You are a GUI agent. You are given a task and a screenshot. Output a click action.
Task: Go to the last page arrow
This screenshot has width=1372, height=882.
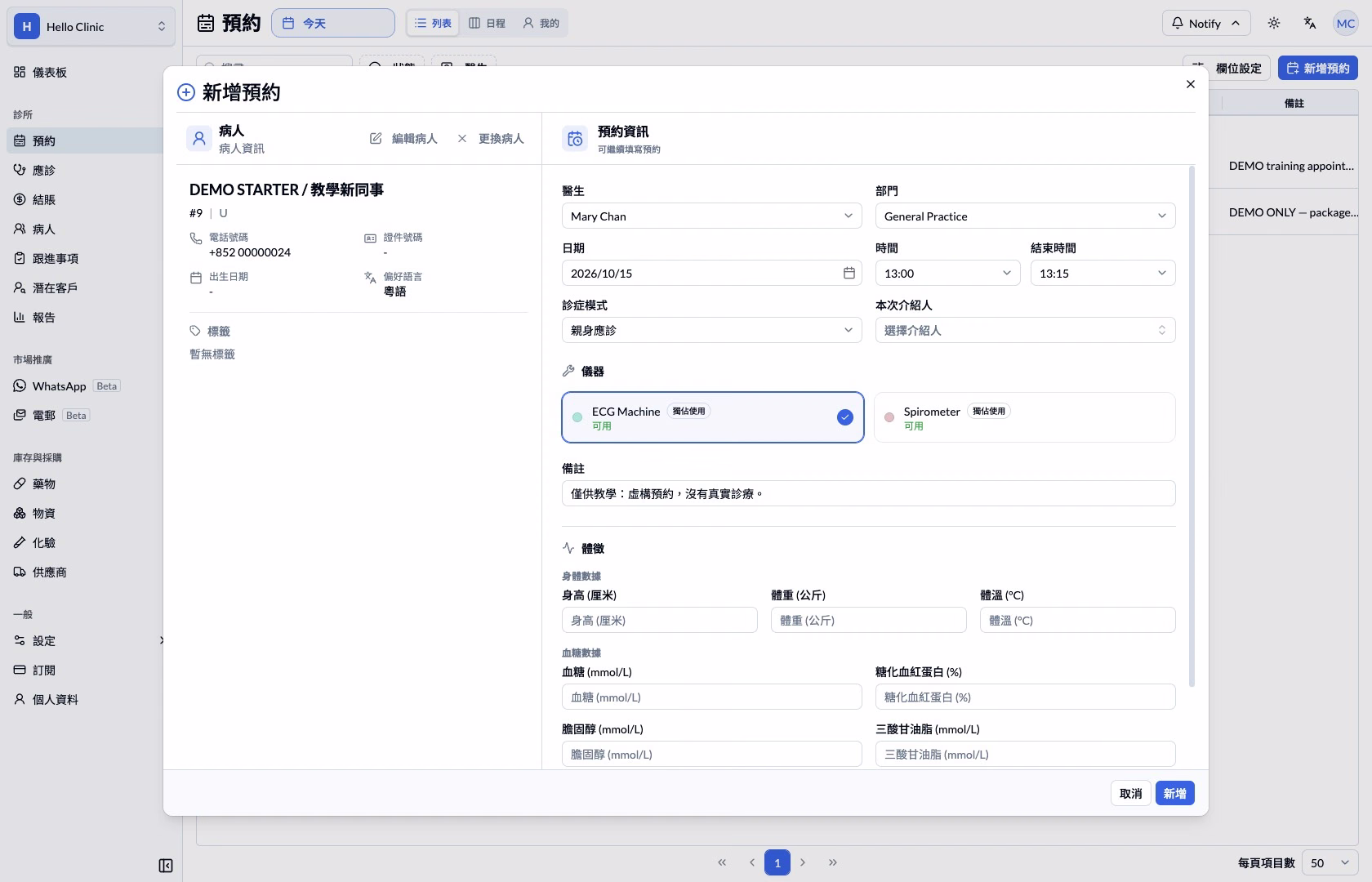point(833,862)
